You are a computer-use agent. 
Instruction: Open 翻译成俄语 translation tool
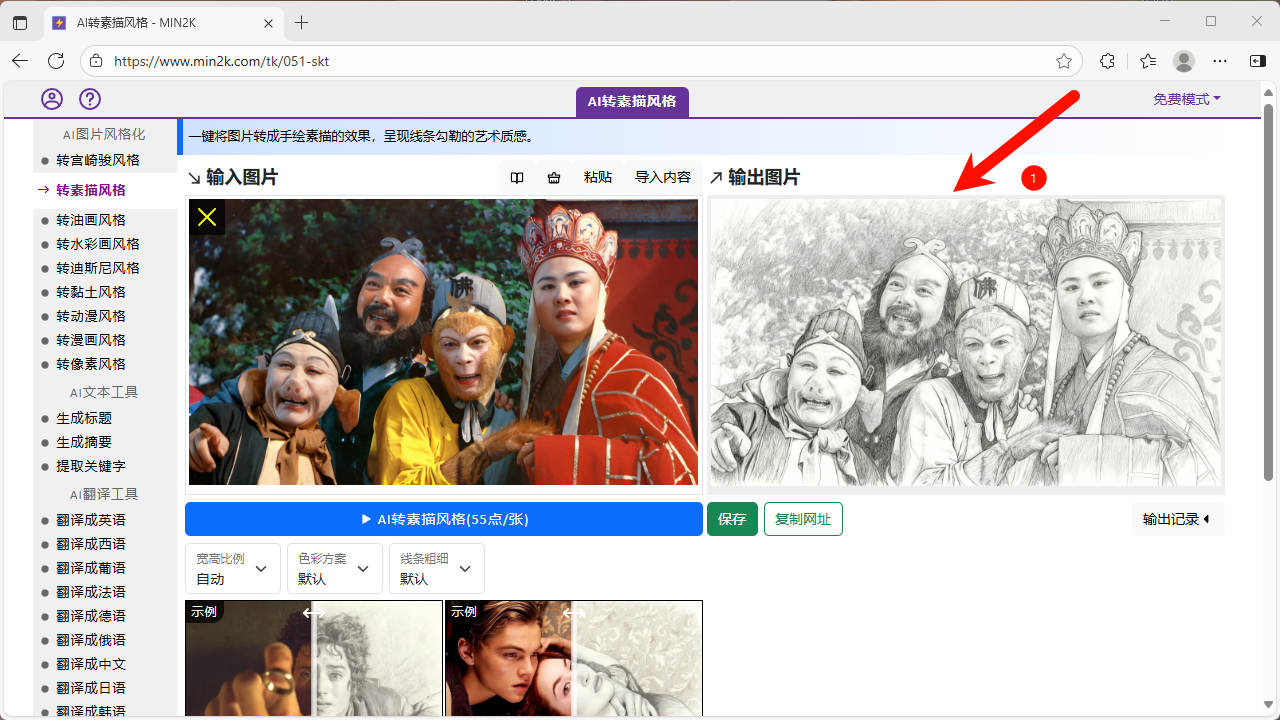coord(91,640)
